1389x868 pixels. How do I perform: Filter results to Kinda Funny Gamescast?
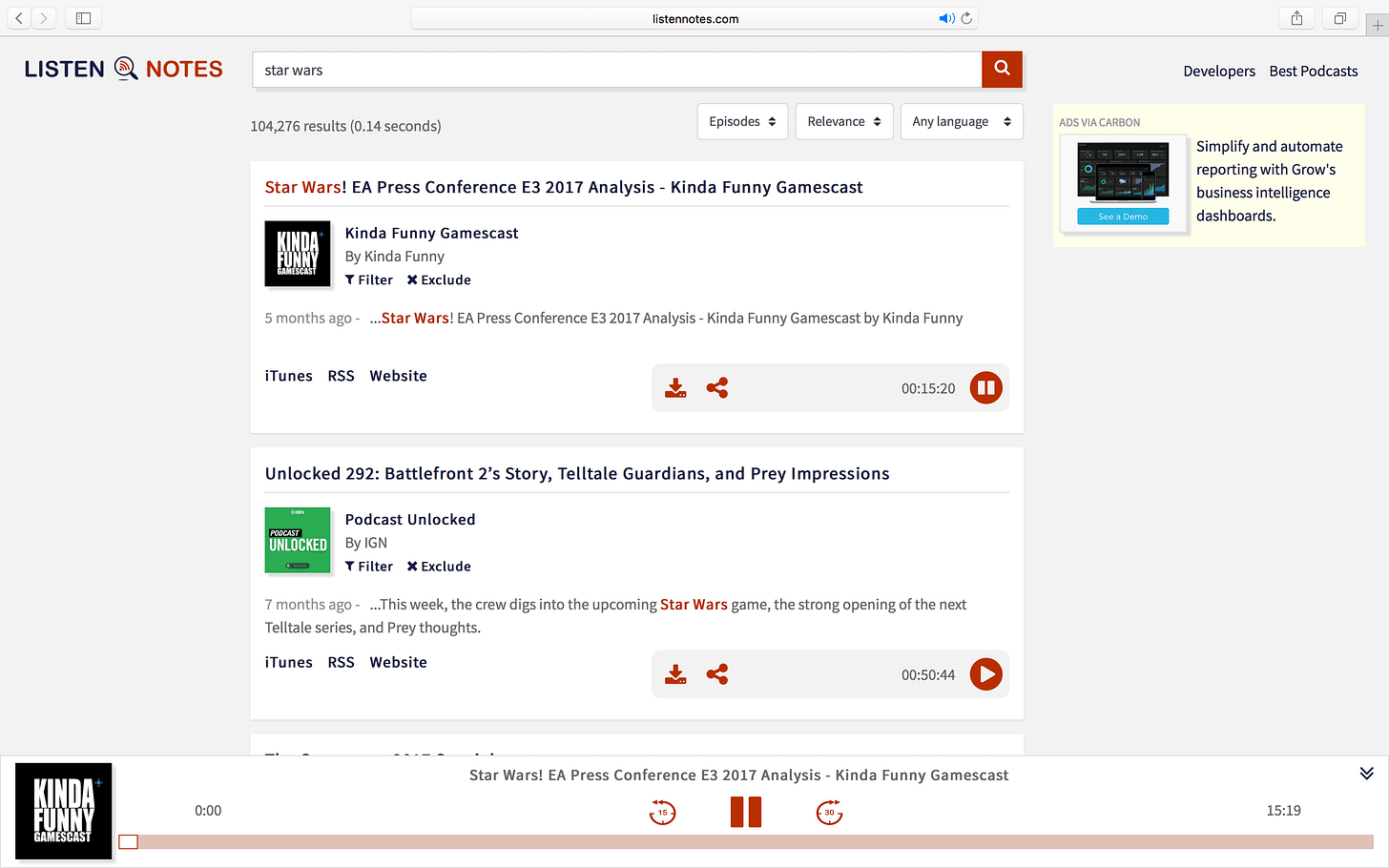point(369,279)
